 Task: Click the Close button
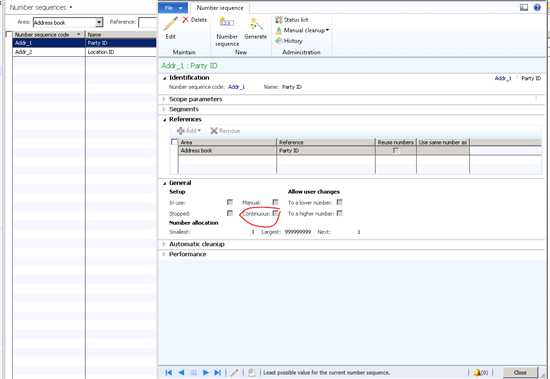coord(520,372)
